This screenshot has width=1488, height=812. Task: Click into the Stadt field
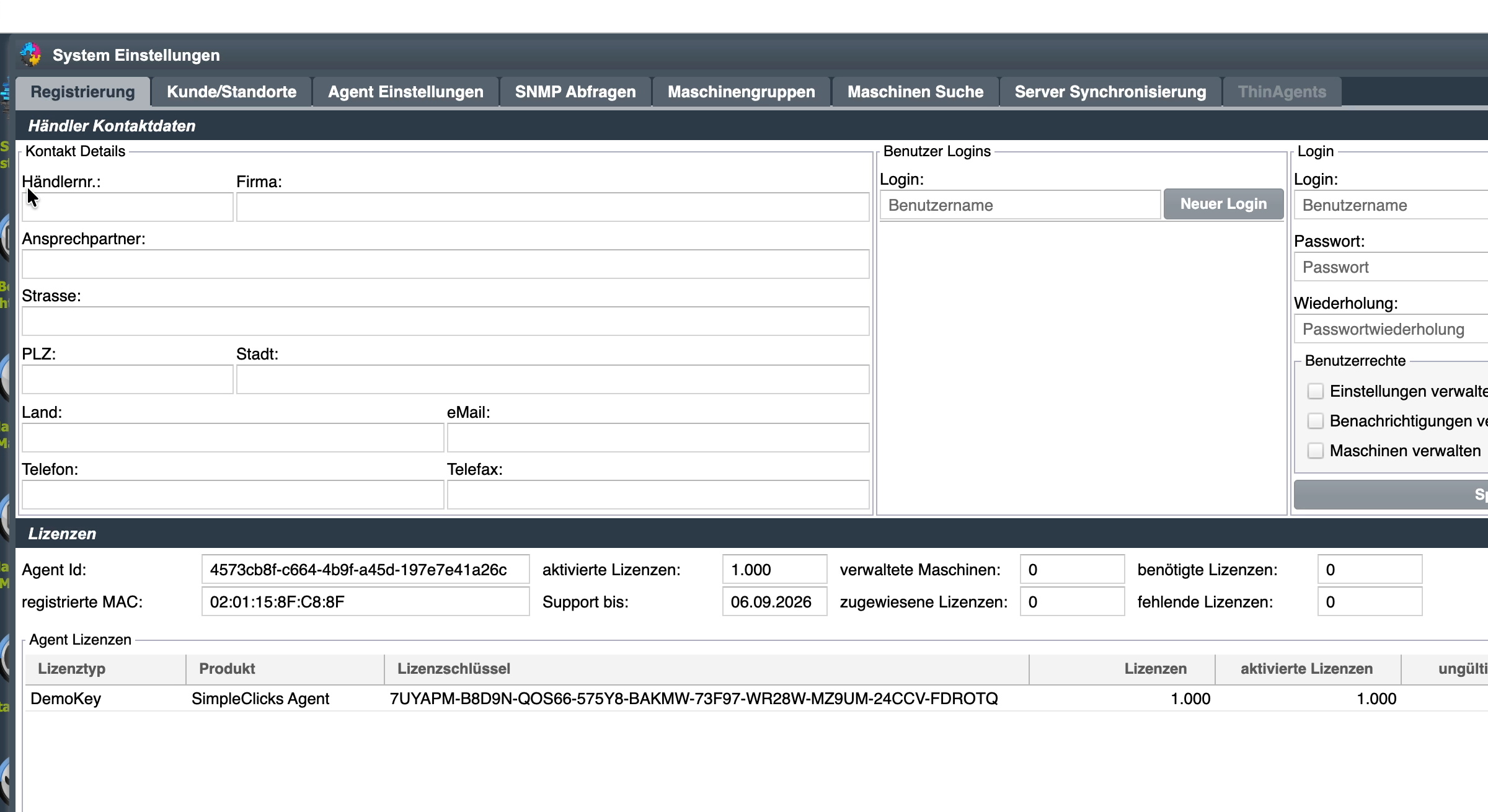click(552, 379)
